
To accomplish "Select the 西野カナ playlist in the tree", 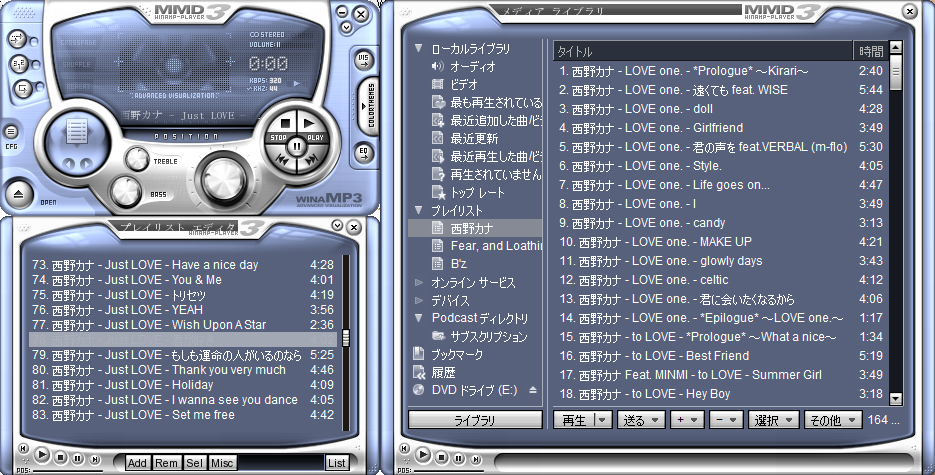I will pyautogui.click(x=475, y=228).
